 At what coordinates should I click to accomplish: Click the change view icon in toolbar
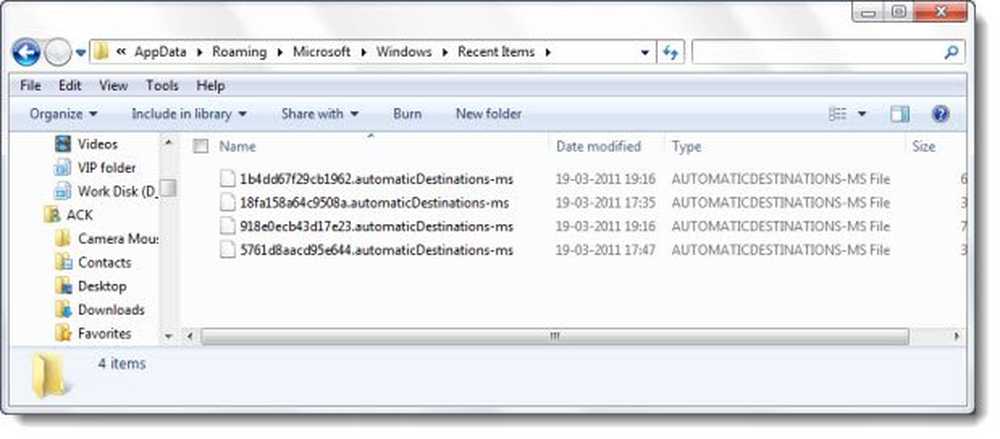tap(837, 114)
